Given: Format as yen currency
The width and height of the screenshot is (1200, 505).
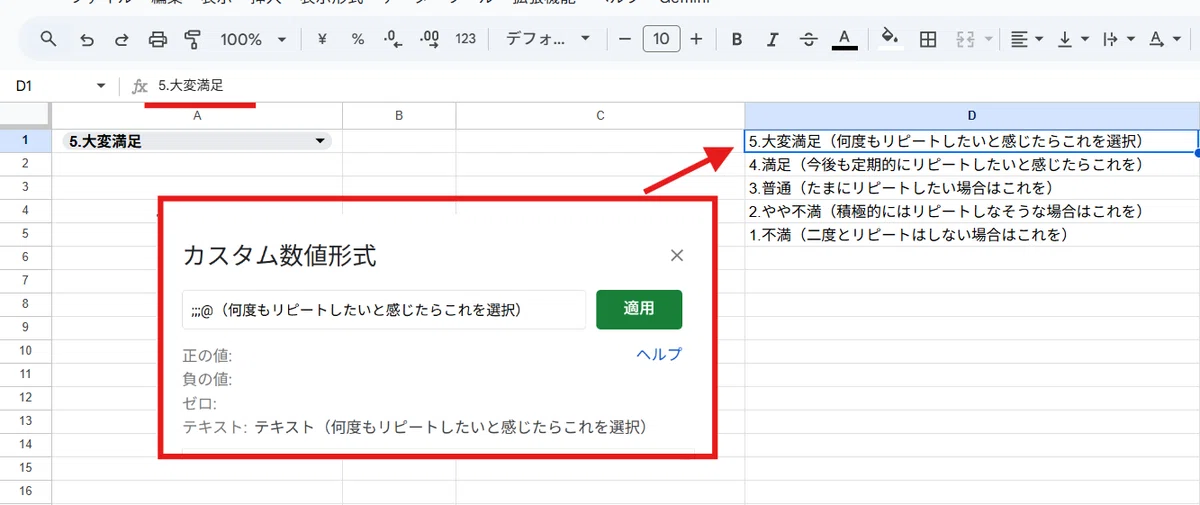Looking at the screenshot, I should 322,40.
